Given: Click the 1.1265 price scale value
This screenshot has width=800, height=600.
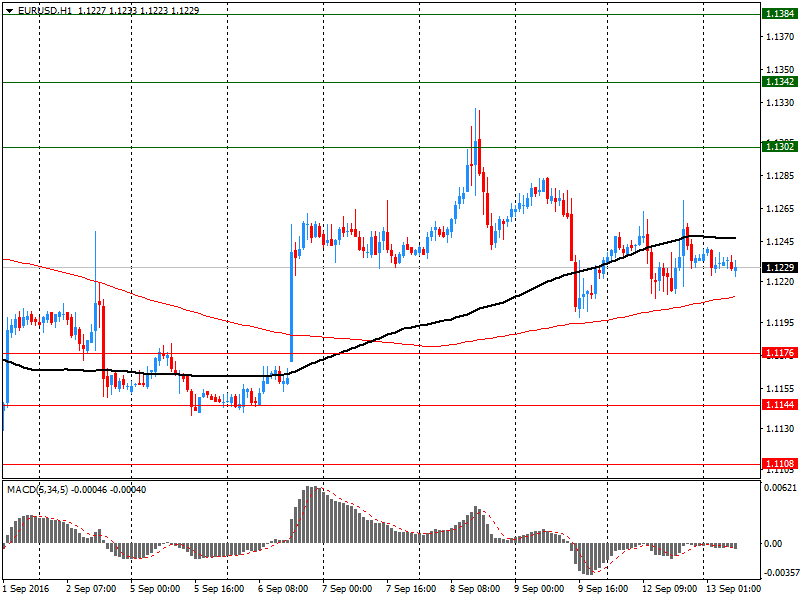Looking at the screenshot, I should point(780,209).
